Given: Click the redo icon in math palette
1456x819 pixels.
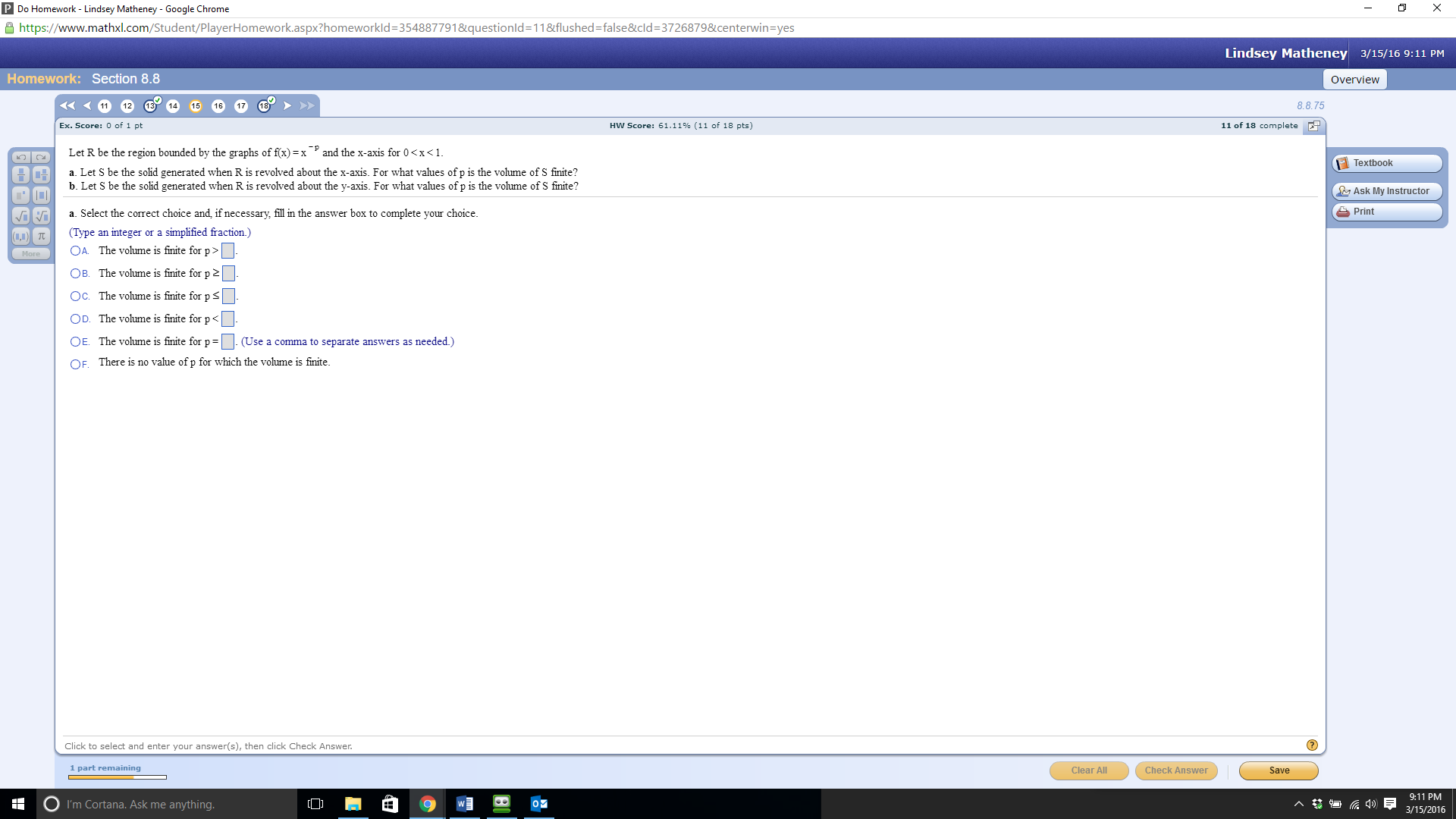Looking at the screenshot, I should pos(40,157).
